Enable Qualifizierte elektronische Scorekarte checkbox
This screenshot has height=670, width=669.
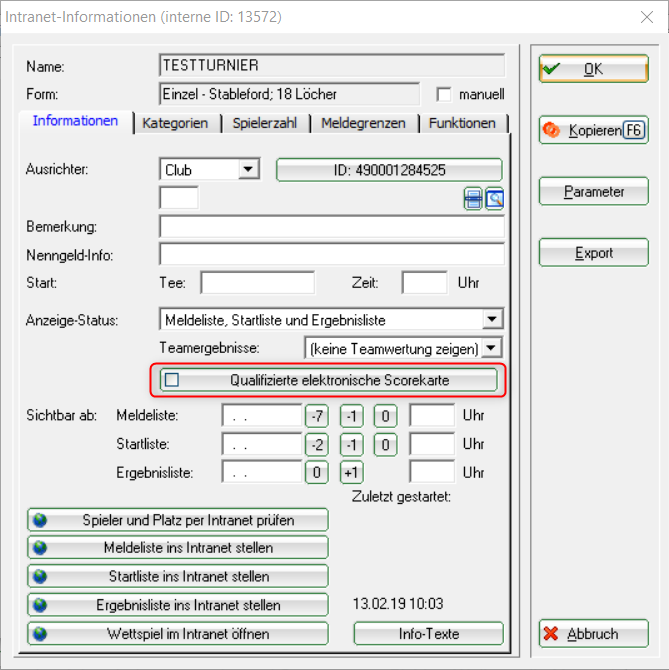[172, 380]
